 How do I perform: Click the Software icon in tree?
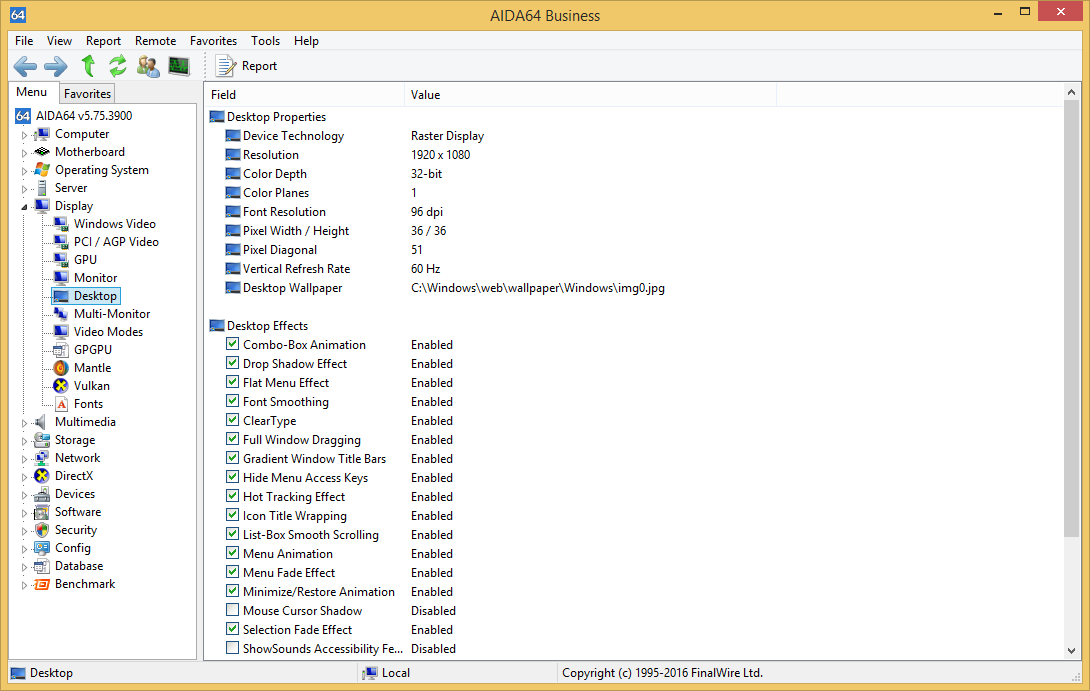point(42,512)
